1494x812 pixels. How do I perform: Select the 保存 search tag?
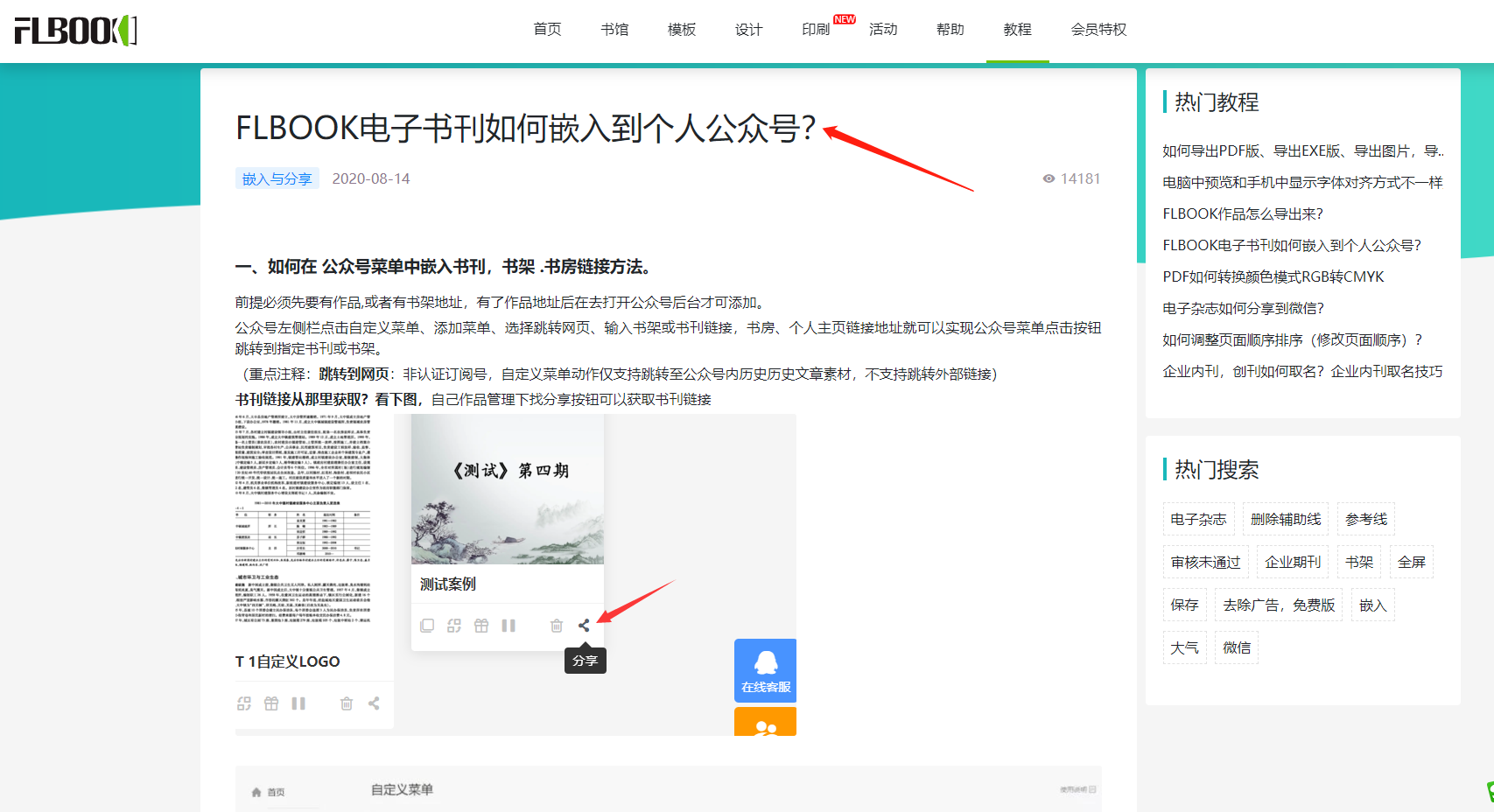point(1185,605)
